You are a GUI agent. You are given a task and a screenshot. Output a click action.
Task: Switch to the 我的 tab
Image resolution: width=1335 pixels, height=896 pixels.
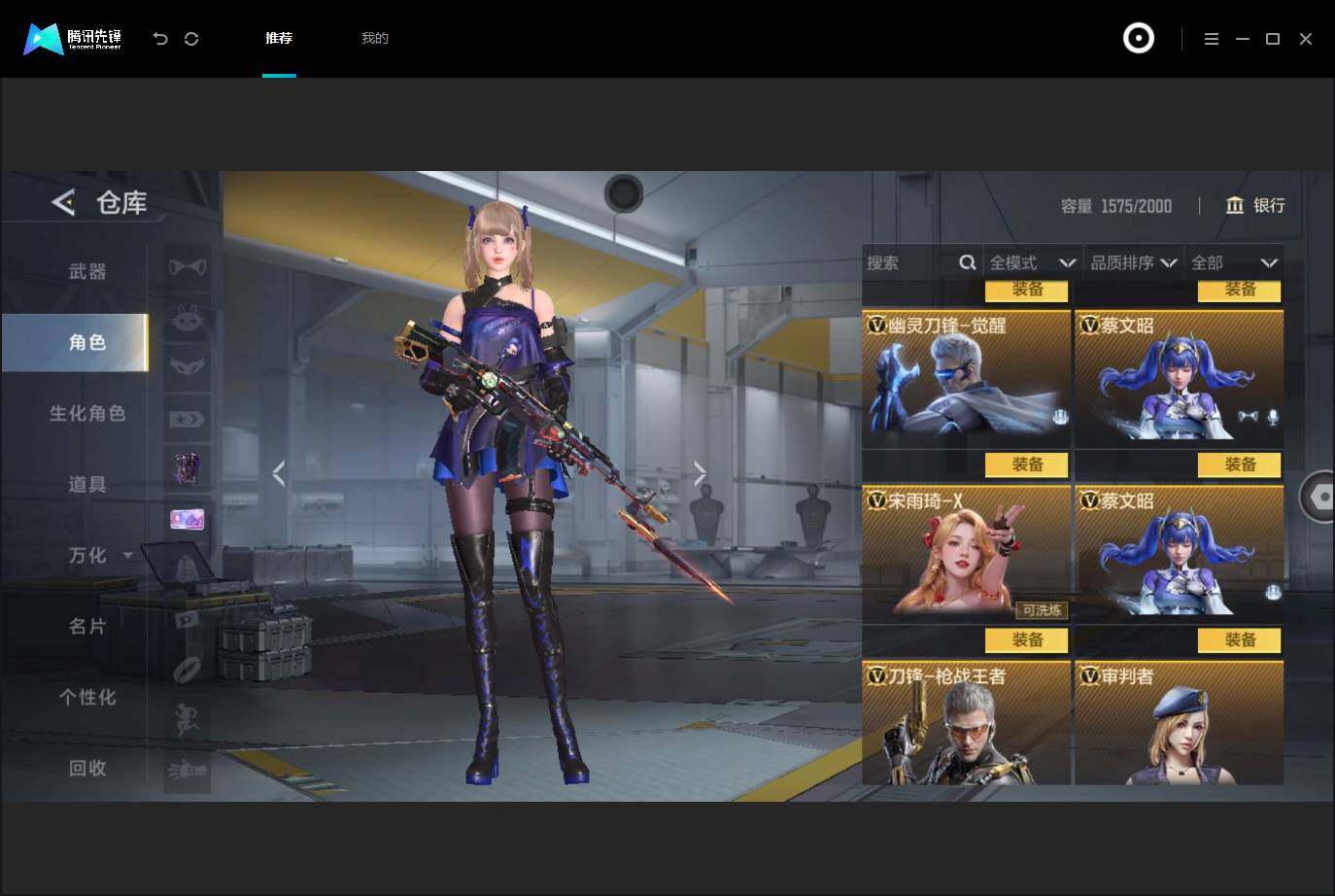click(375, 38)
